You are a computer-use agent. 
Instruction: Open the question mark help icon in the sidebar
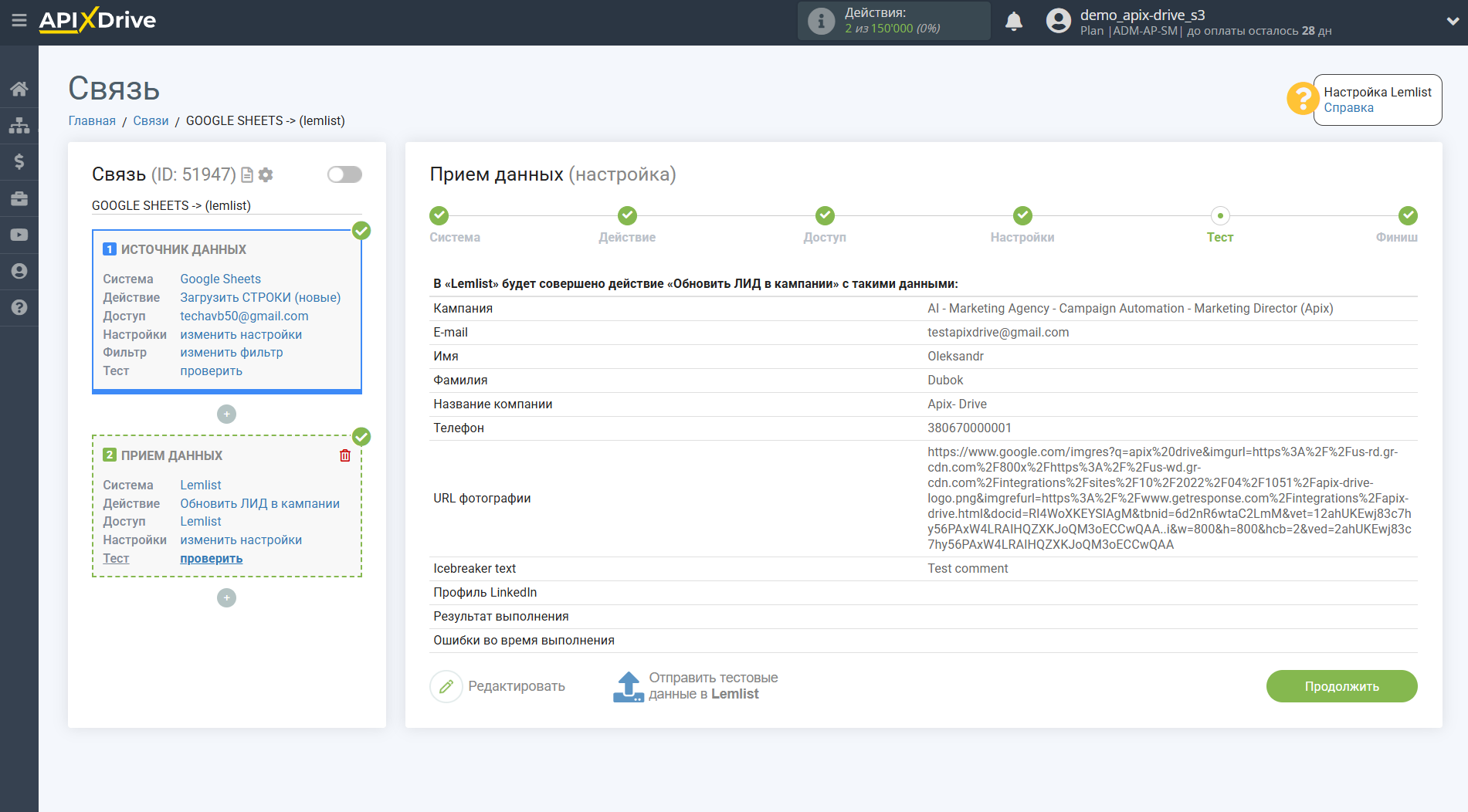[x=19, y=307]
